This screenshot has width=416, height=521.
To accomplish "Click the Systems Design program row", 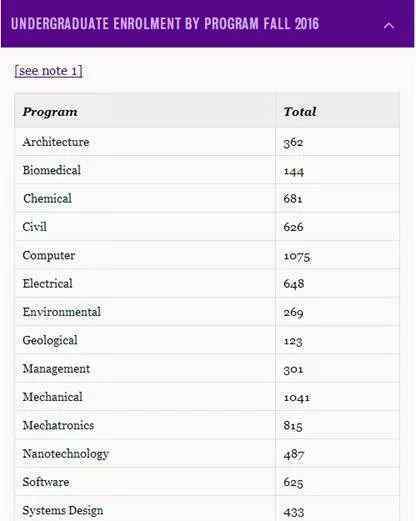I will coord(207,509).
